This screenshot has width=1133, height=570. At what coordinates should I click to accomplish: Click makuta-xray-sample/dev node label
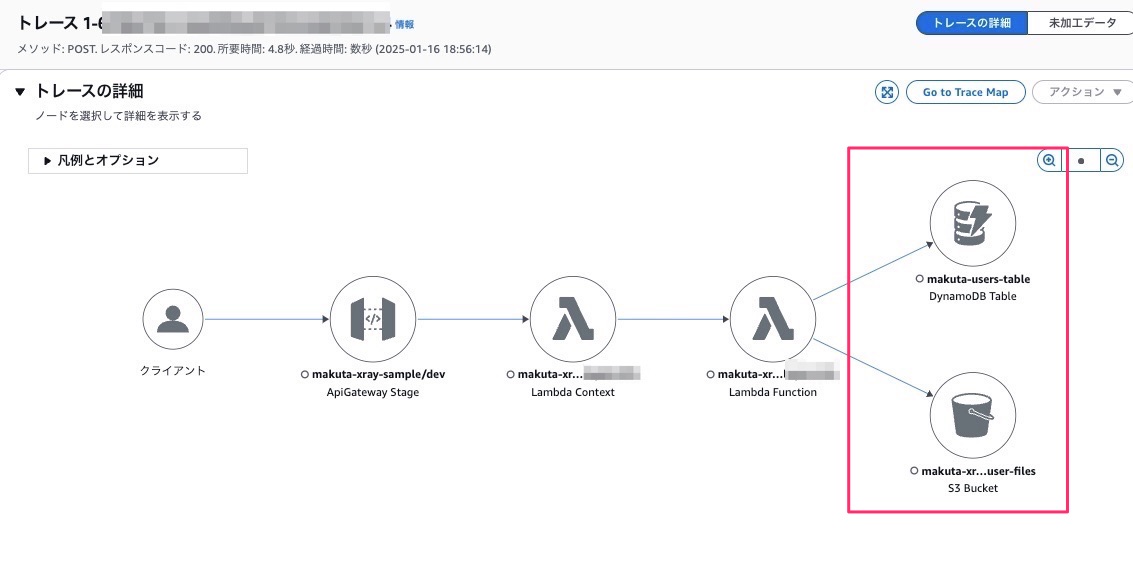pyautogui.click(x=379, y=374)
